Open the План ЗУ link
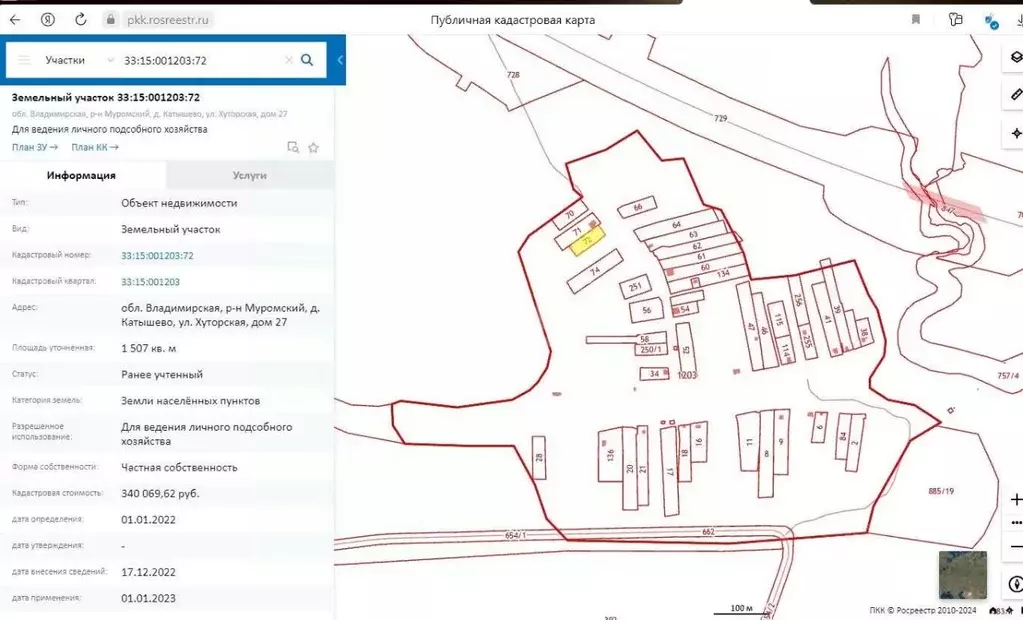This screenshot has height=620, width=1023. pos(35,147)
